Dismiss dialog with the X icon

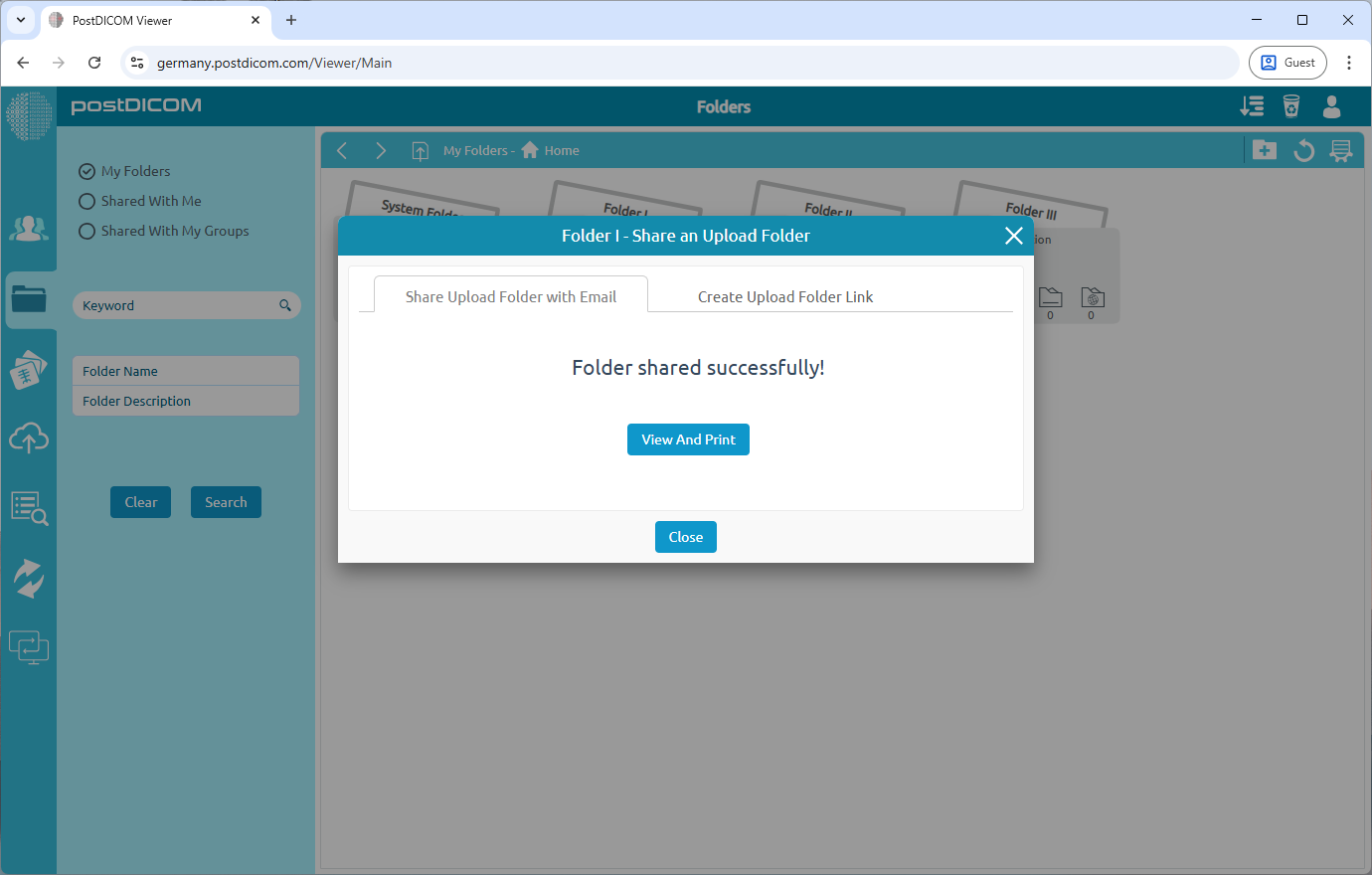click(1013, 236)
